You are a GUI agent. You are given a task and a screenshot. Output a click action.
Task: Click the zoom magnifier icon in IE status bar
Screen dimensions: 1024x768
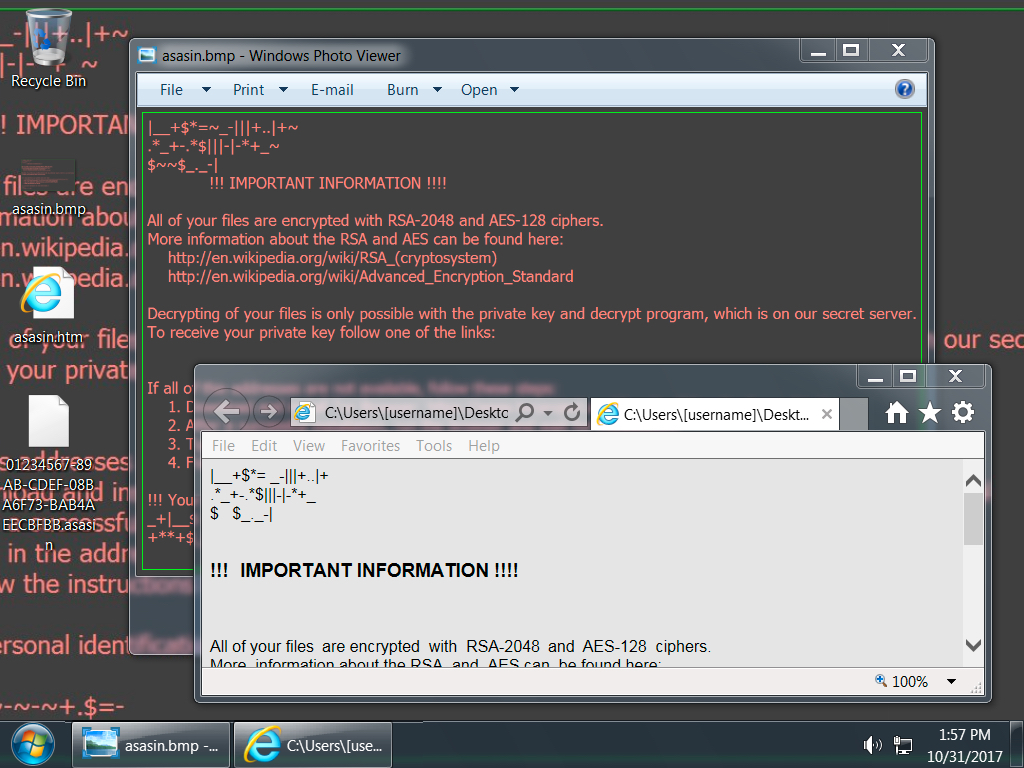880,680
